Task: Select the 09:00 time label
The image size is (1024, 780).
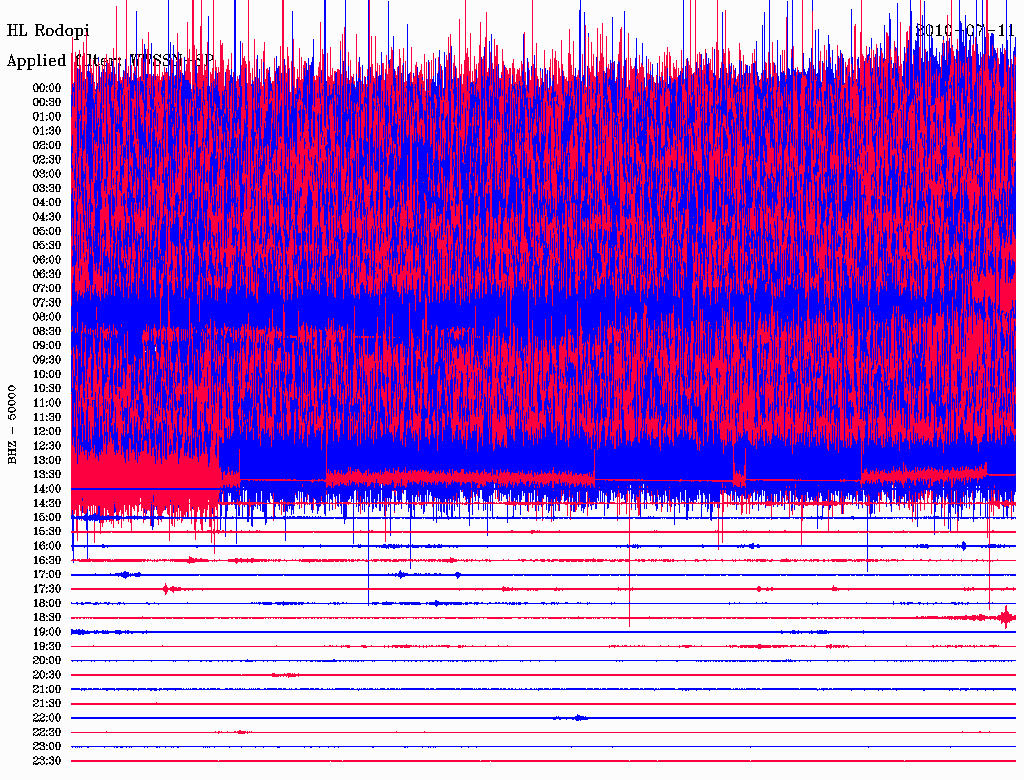Action: pos(47,346)
